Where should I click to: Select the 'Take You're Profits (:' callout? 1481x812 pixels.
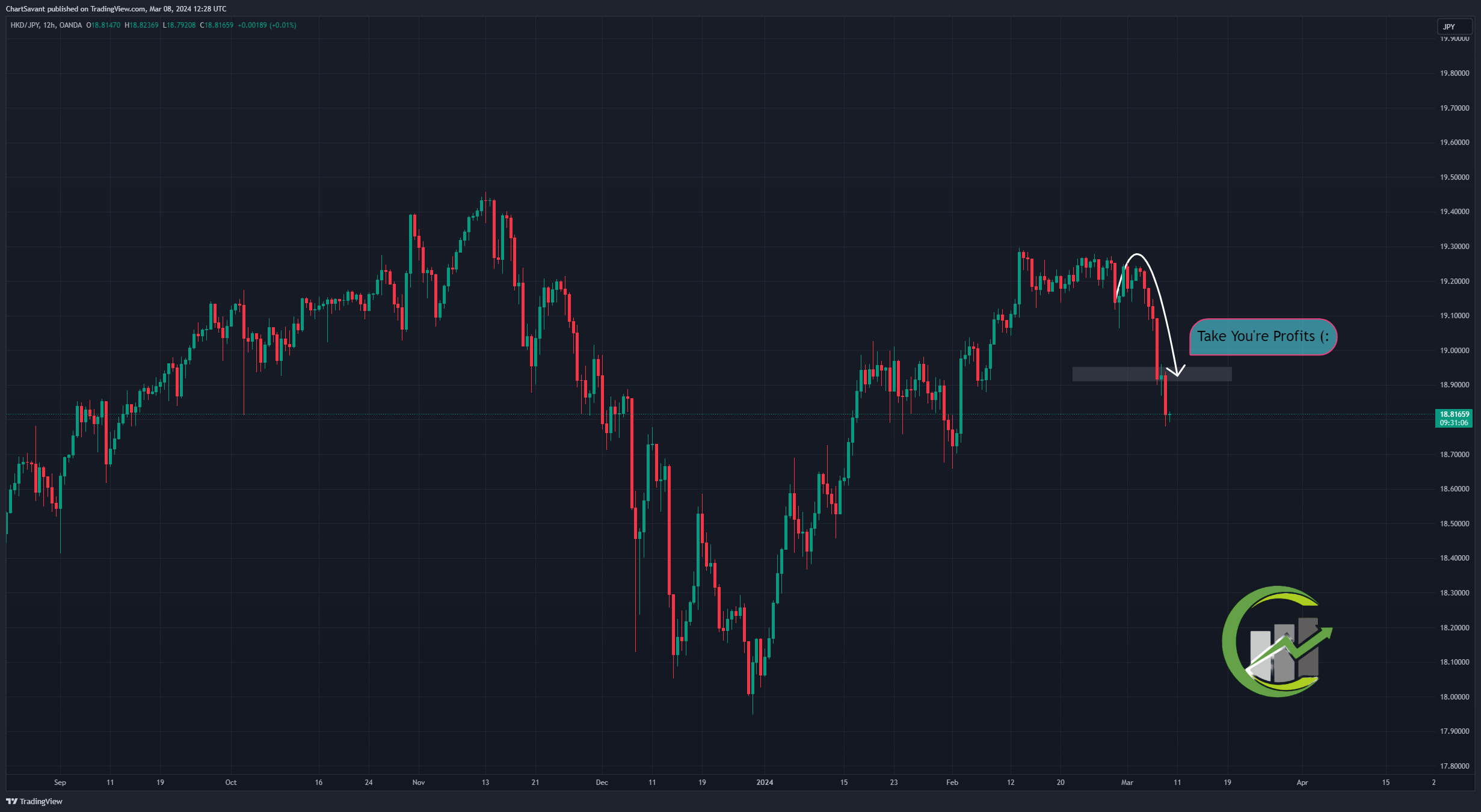coord(1263,337)
